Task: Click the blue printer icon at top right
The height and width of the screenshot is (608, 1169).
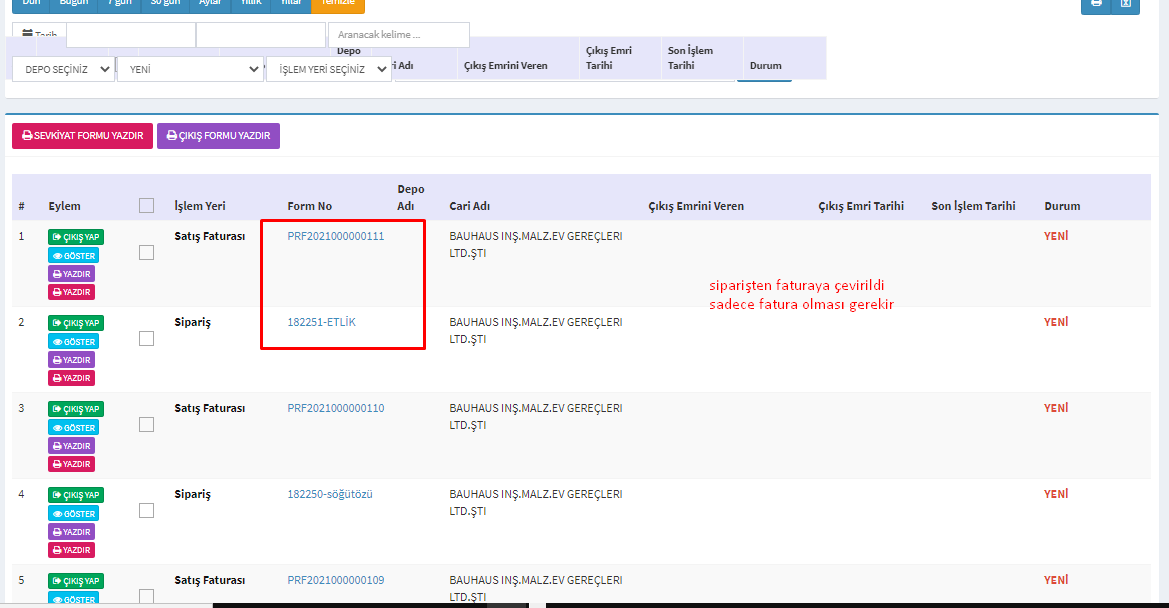Action: point(1096,4)
